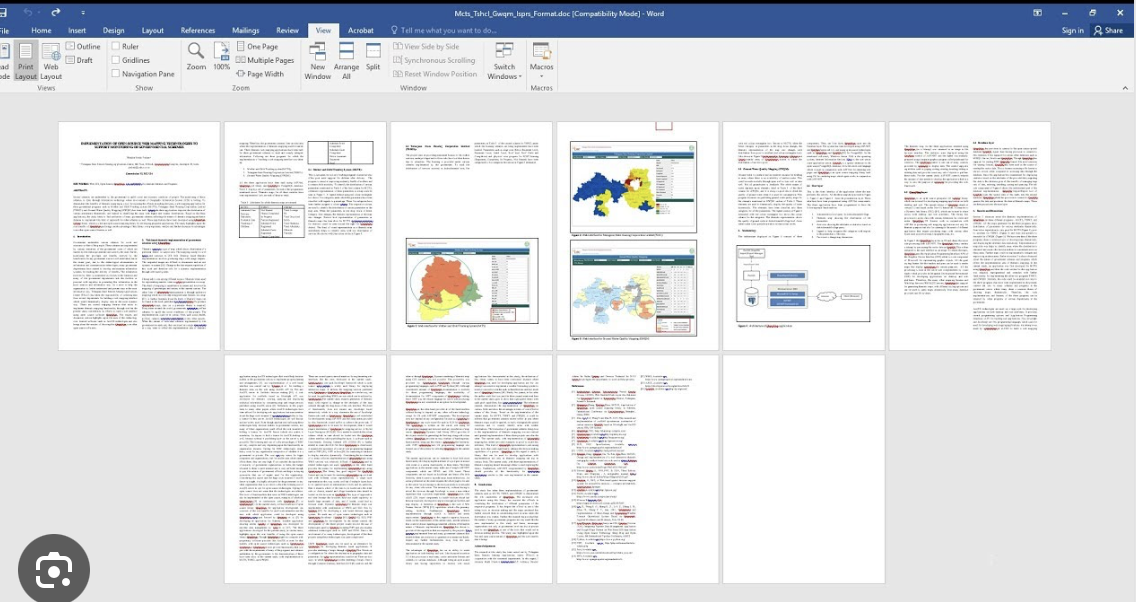Click the Redo arrow in Quick Access

tap(55, 12)
